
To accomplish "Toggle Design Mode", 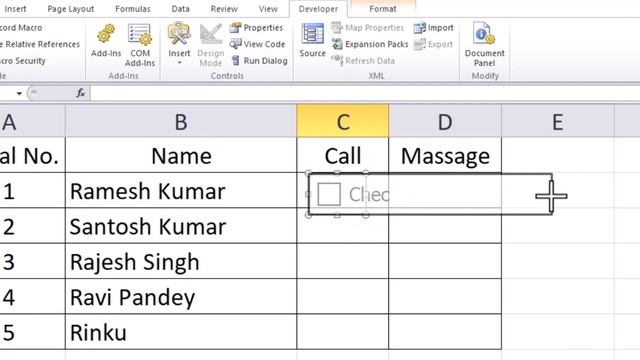I will tap(211, 45).
